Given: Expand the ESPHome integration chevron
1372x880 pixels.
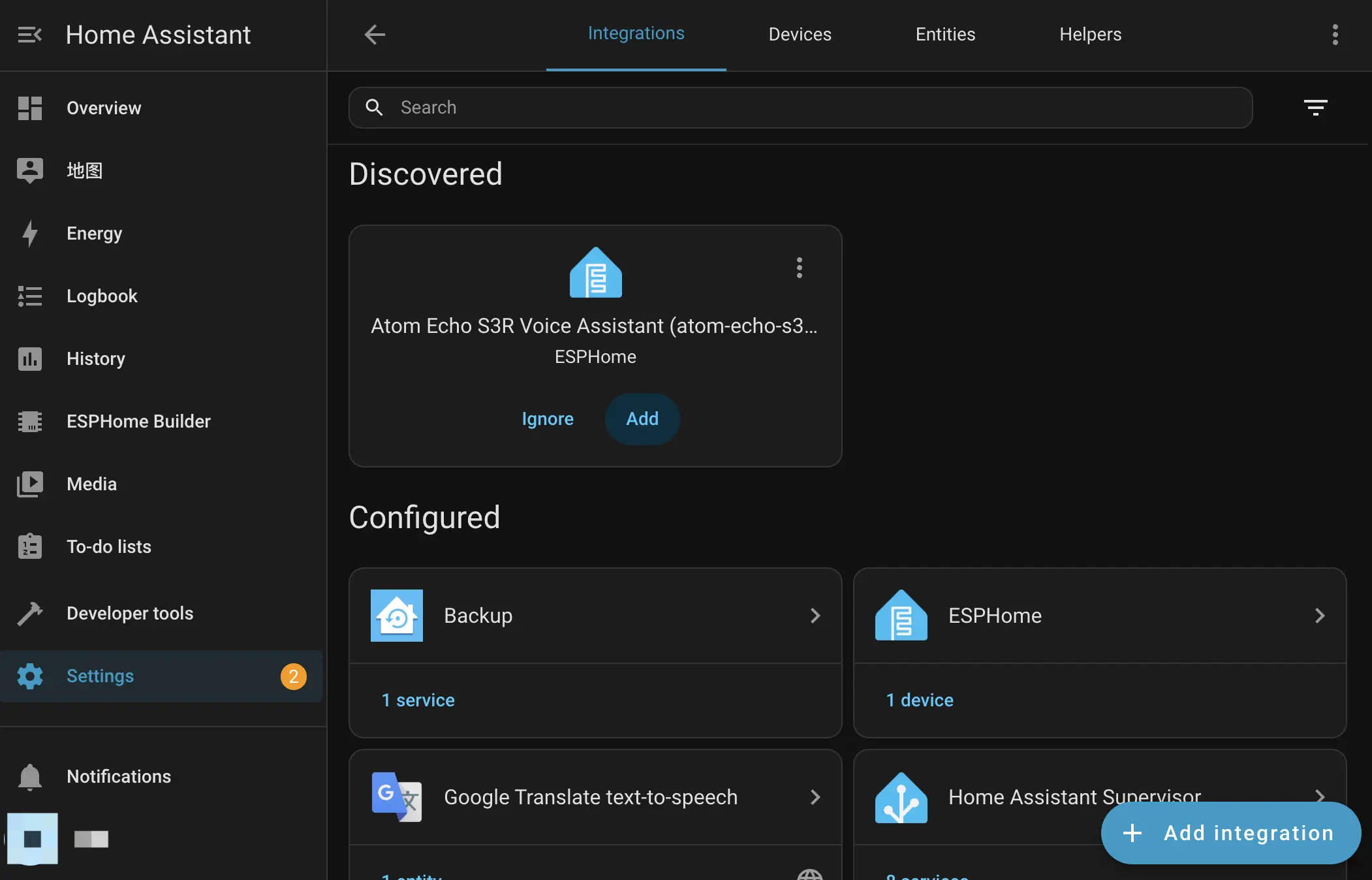Looking at the screenshot, I should pyautogui.click(x=1319, y=616).
